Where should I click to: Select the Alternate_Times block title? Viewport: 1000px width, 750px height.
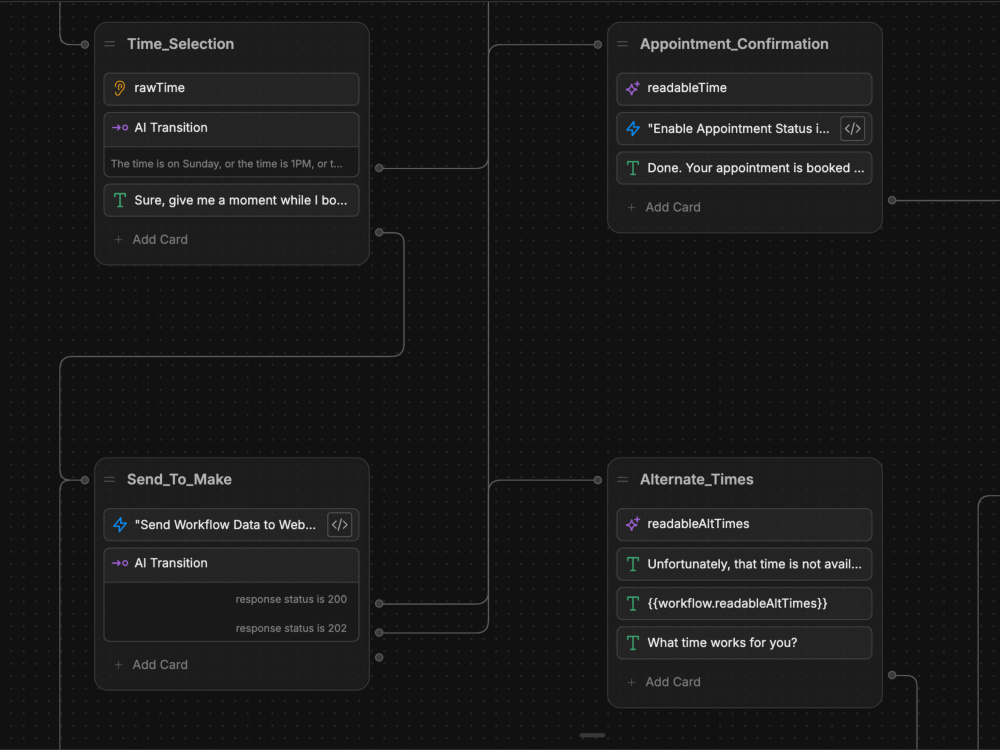point(696,480)
